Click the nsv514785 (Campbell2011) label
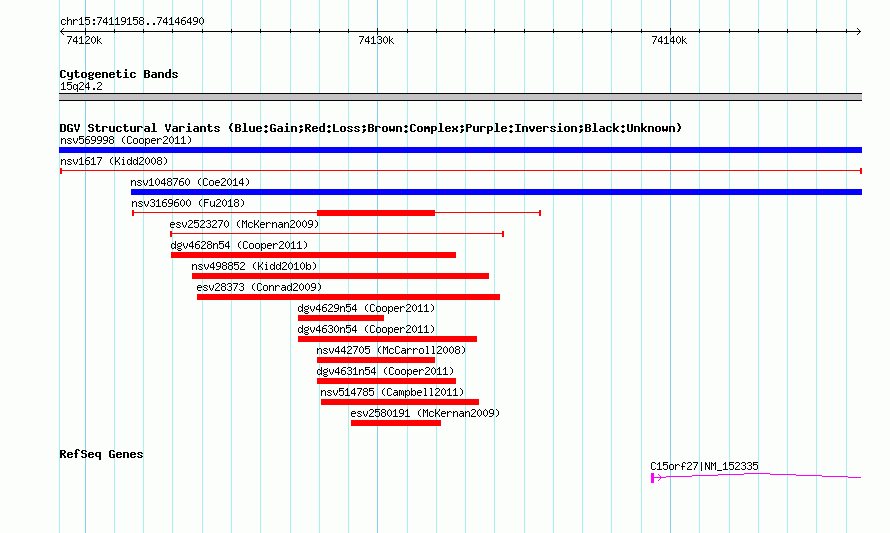The height and width of the screenshot is (533, 890). [392, 392]
